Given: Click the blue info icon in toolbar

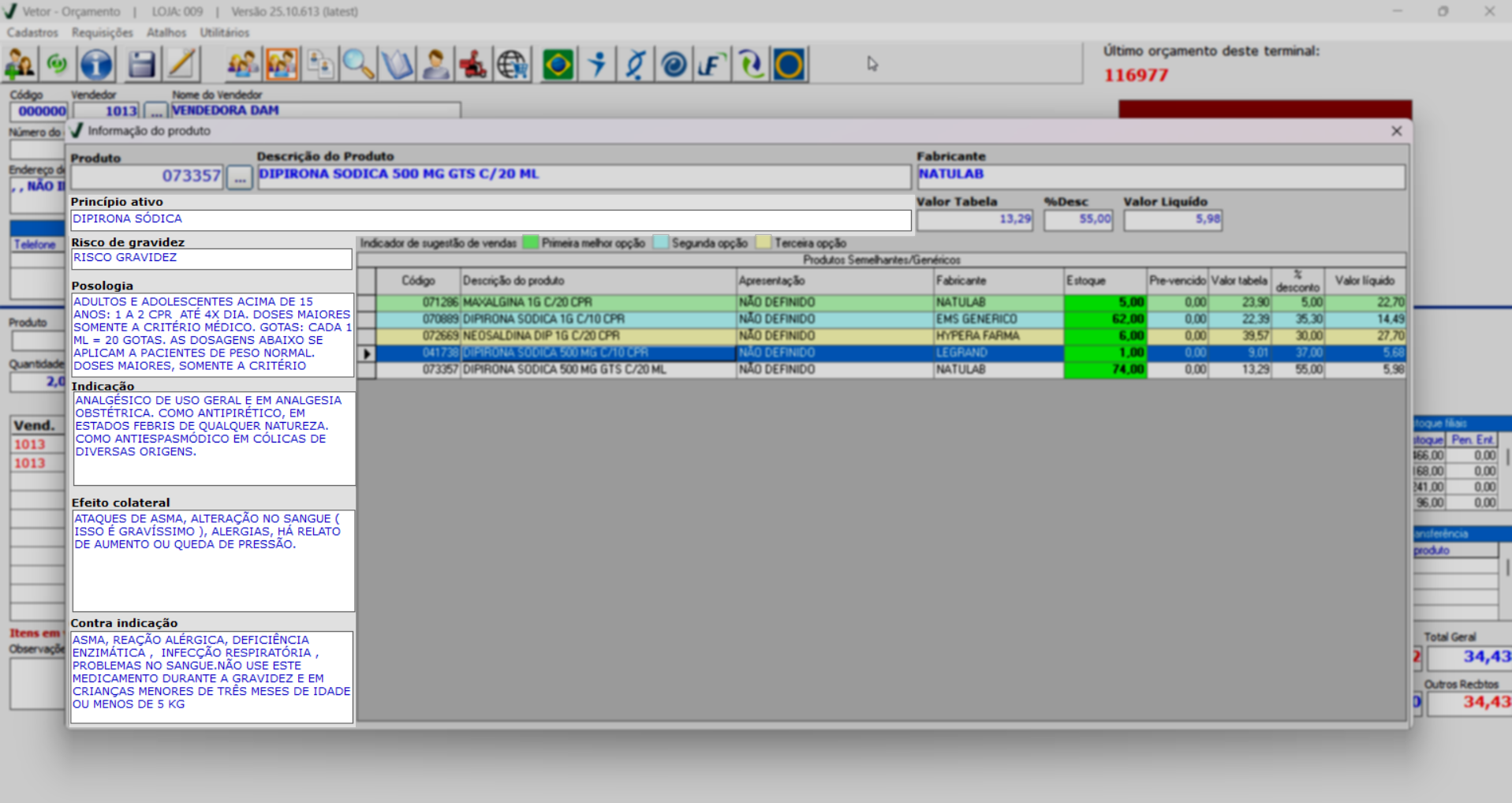Looking at the screenshot, I should (96, 65).
